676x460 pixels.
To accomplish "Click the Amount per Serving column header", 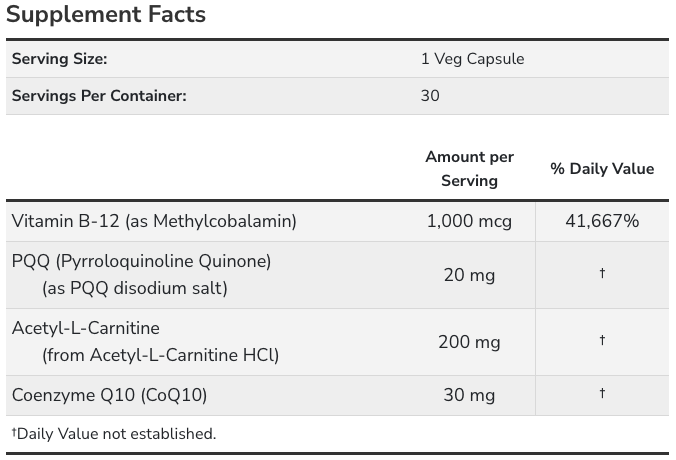I will [469, 169].
